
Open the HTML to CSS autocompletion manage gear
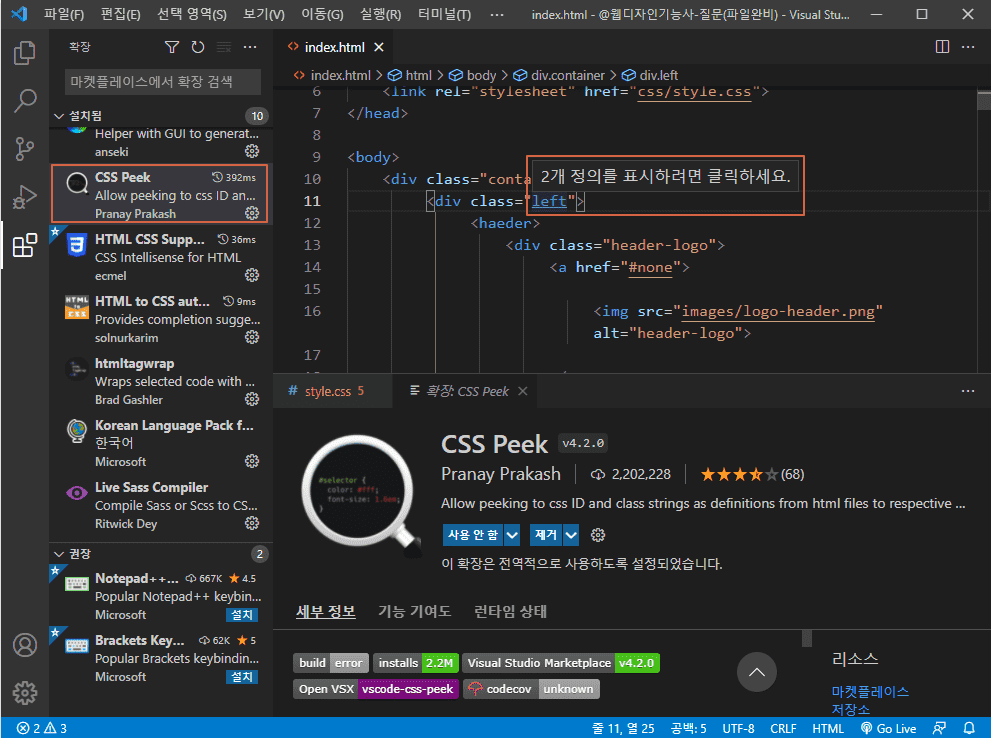pos(252,337)
